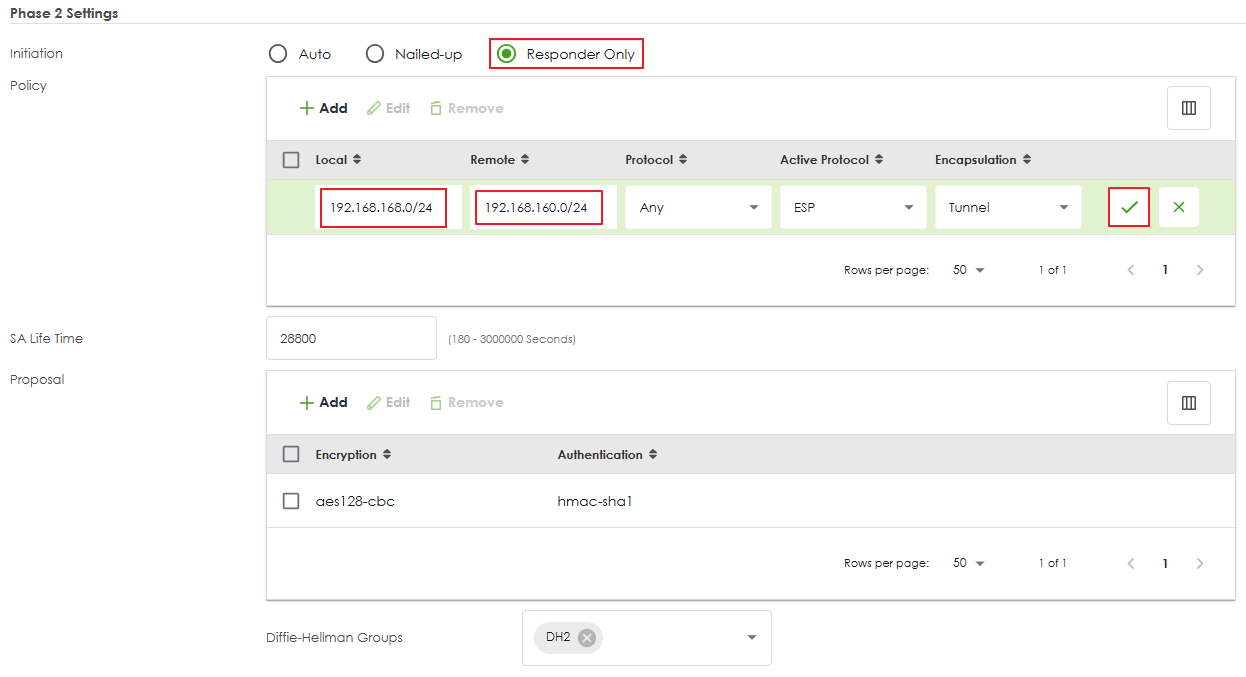
Task: Remove DH2 tag from Diffie-Hellman Groups
Action: coord(587,638)
